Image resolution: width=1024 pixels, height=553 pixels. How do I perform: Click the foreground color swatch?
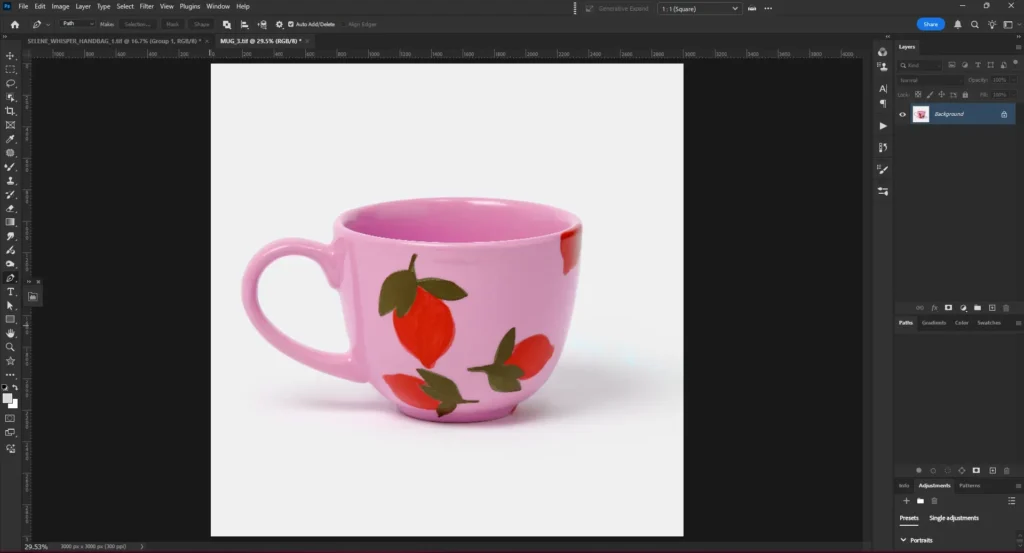[x=8, y=398]
